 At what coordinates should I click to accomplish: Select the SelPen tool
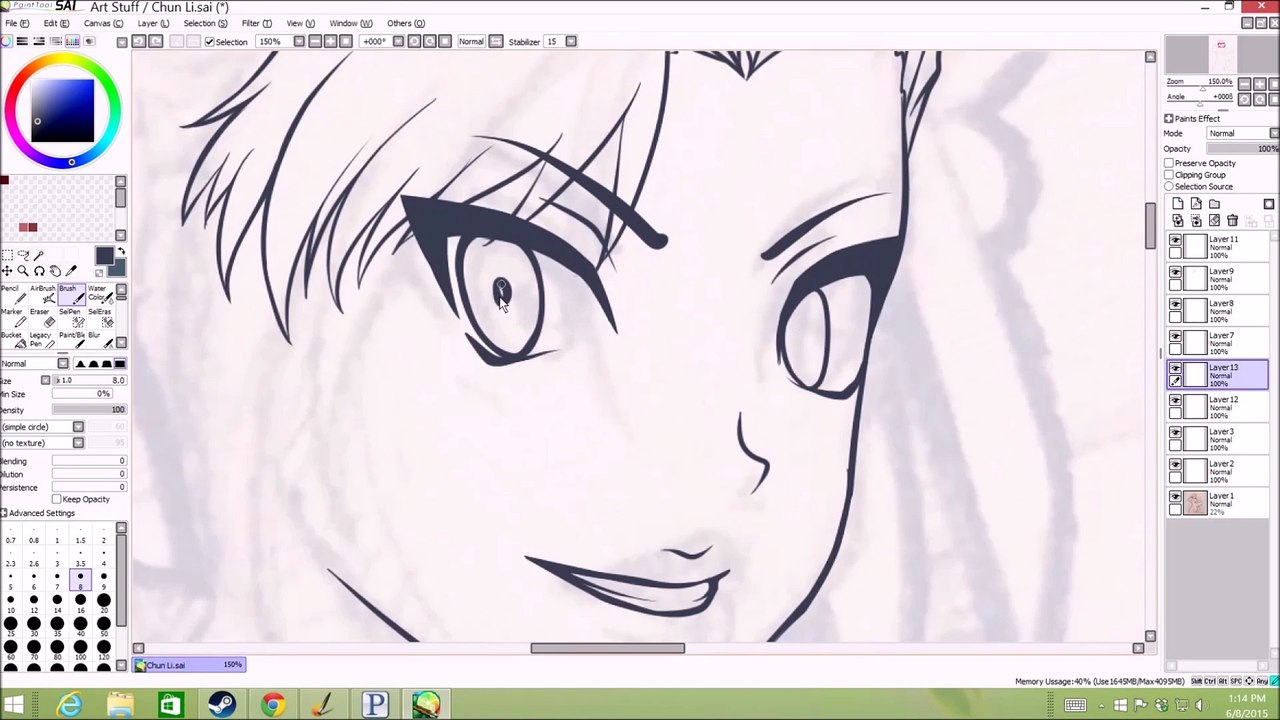[70, 318]
